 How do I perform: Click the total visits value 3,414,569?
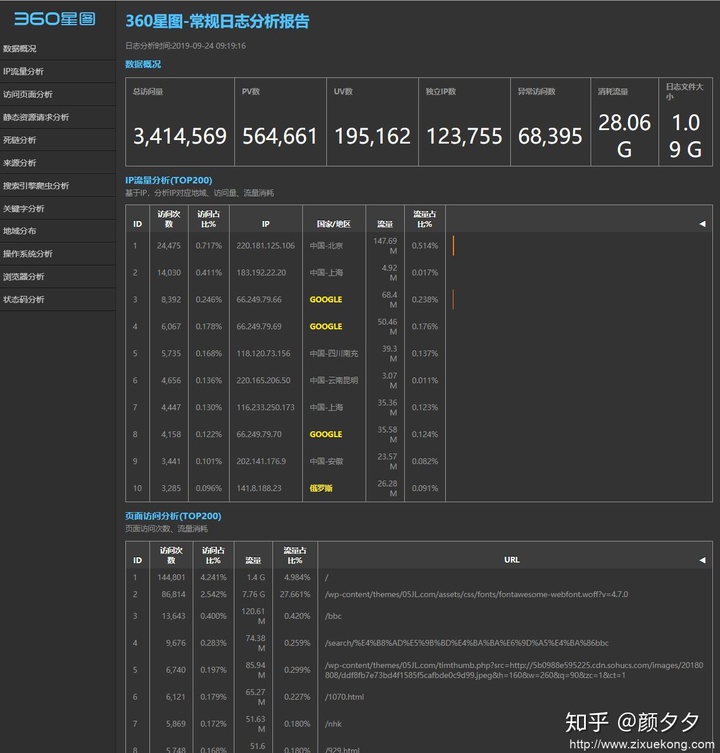(x=180, y=136)
